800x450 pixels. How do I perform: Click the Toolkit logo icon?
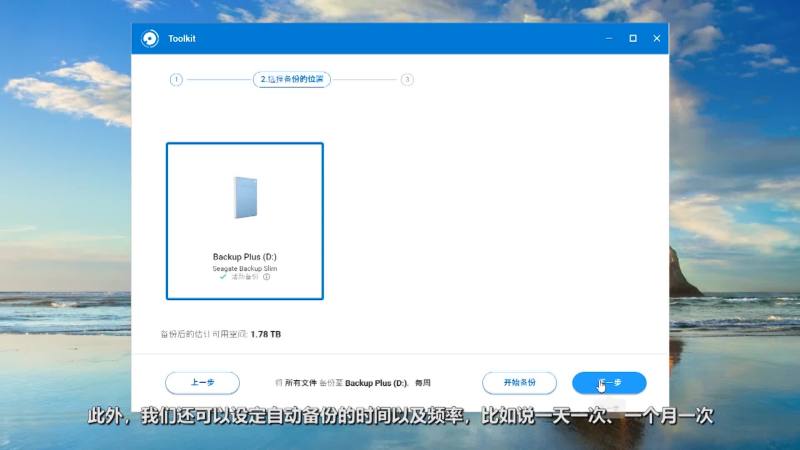coord(150,39)
